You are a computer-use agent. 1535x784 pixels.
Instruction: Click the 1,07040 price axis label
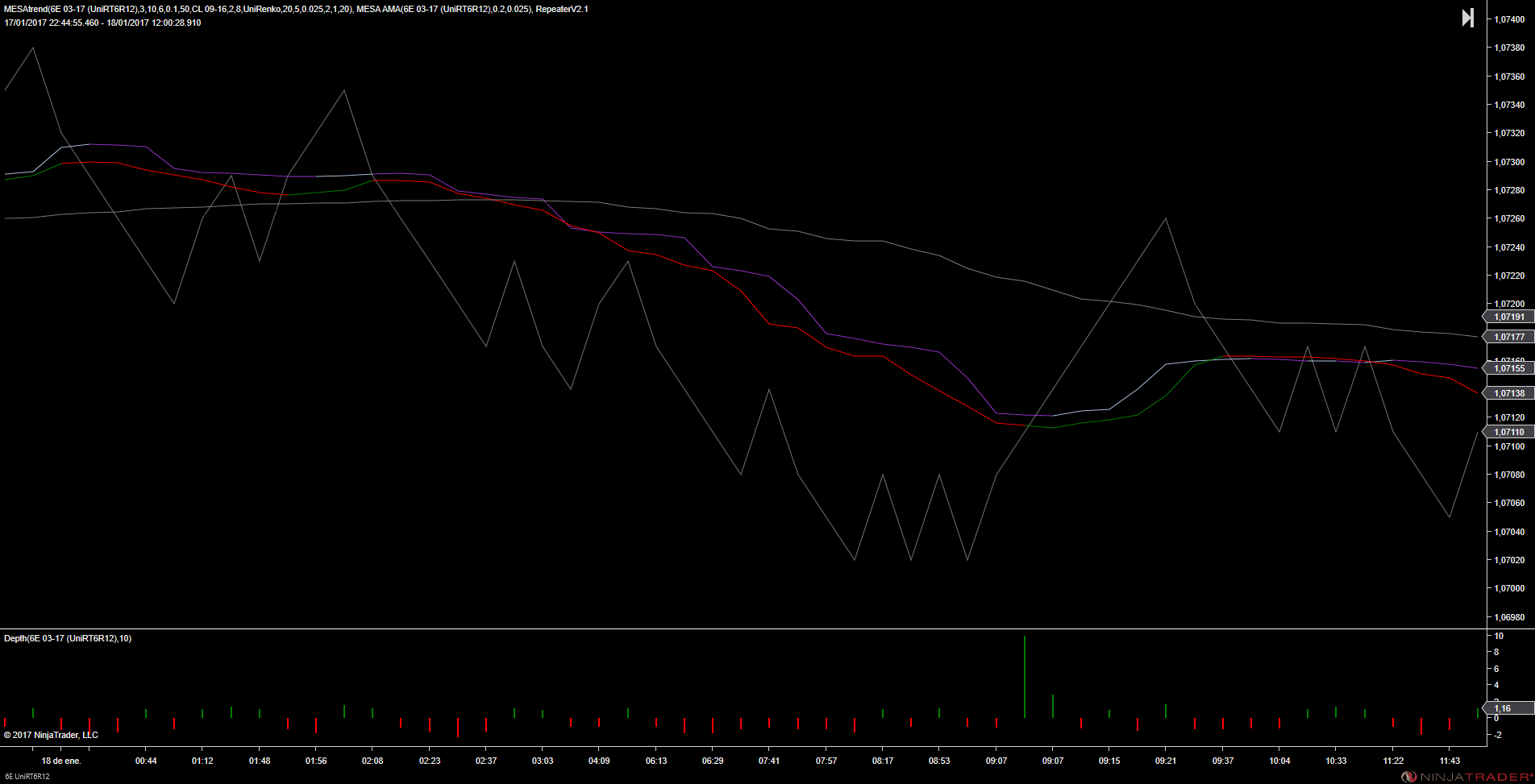(1509, 532)
